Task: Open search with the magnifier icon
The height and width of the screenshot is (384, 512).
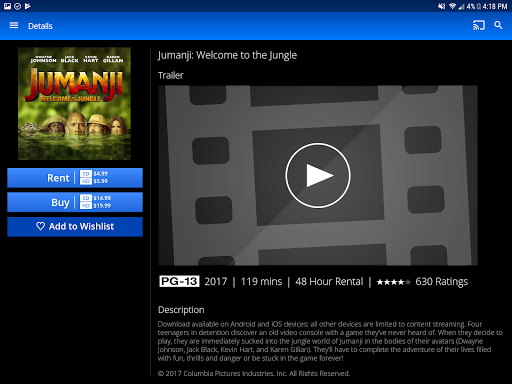Action: (x=498, y=25)
